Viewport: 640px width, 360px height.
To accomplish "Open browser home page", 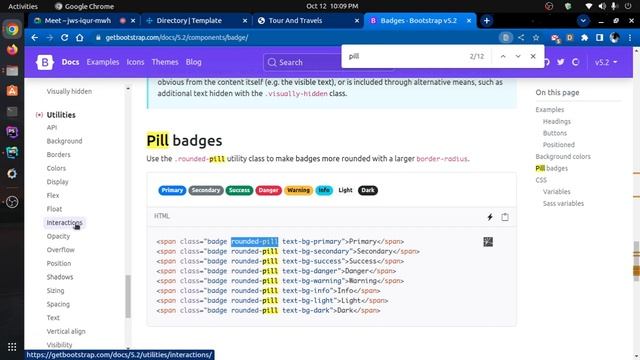I will 80,38.
